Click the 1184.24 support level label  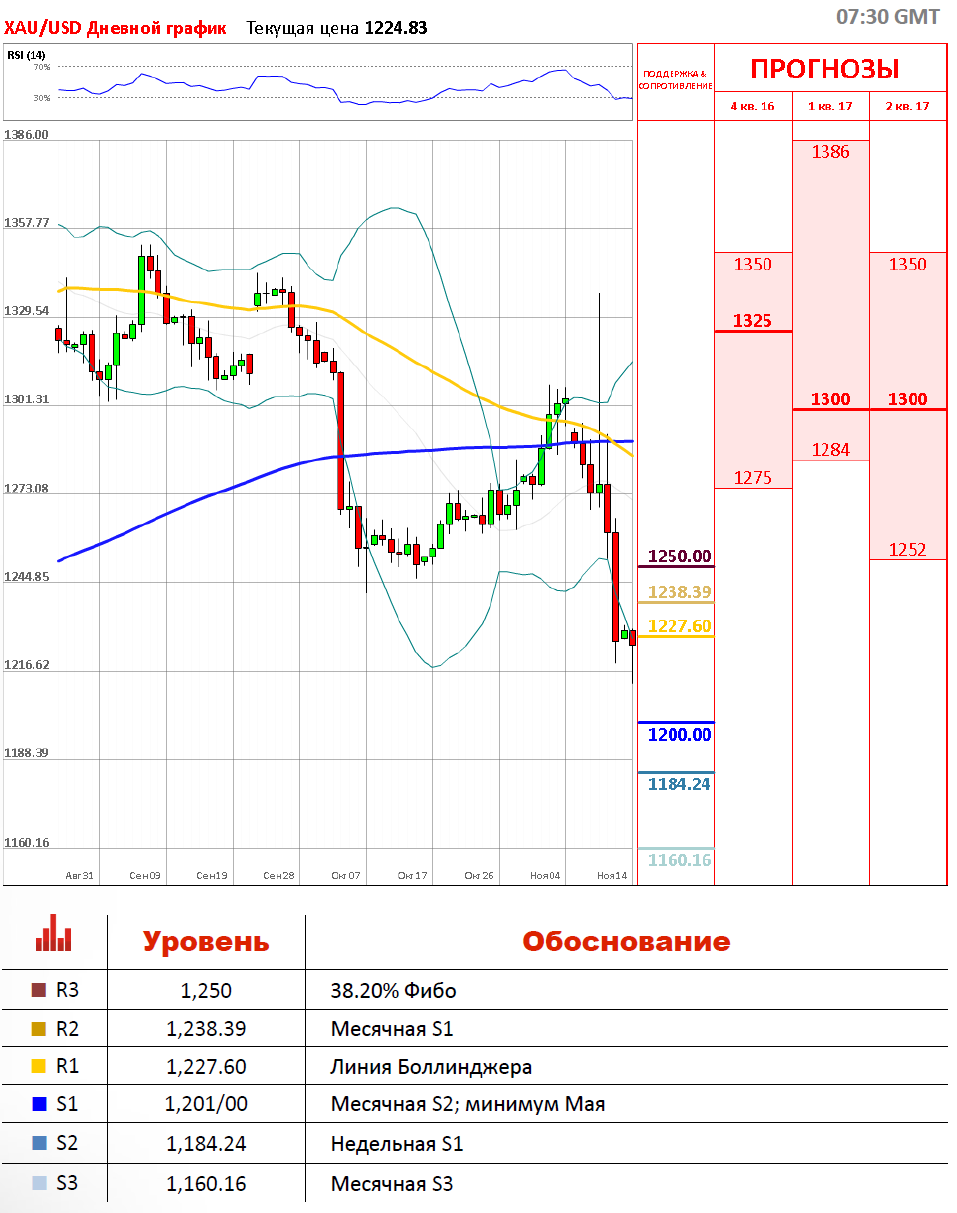(679, 784)
